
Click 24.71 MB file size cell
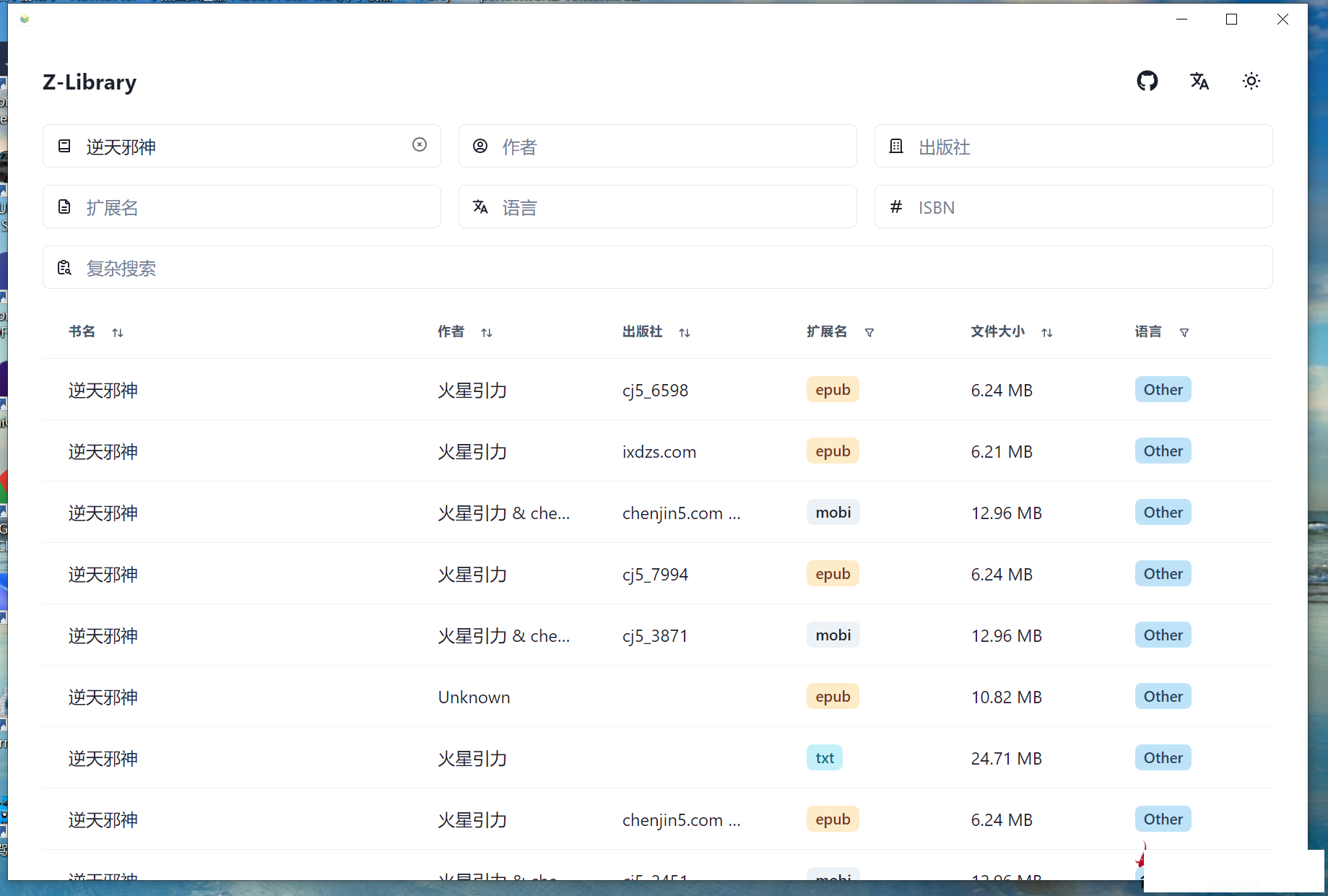point(1006,759)
